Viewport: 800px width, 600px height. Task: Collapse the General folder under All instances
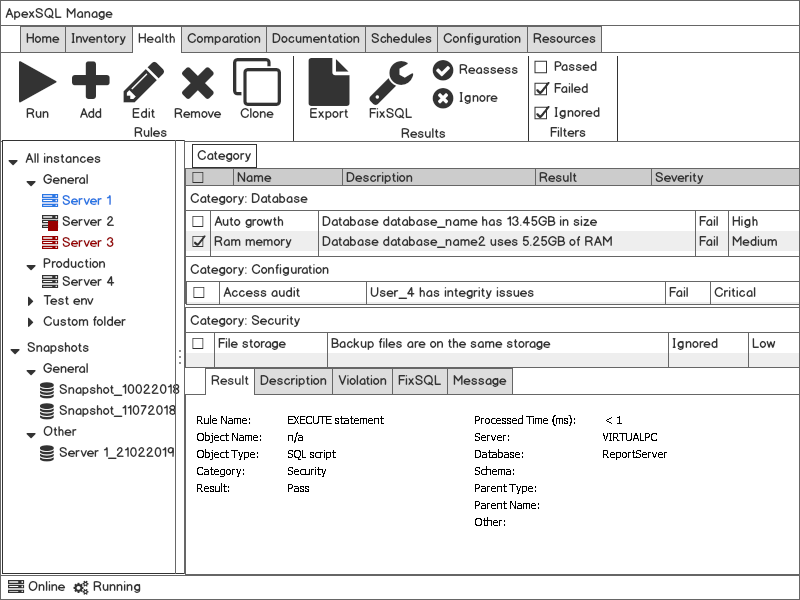pos(31,183)
